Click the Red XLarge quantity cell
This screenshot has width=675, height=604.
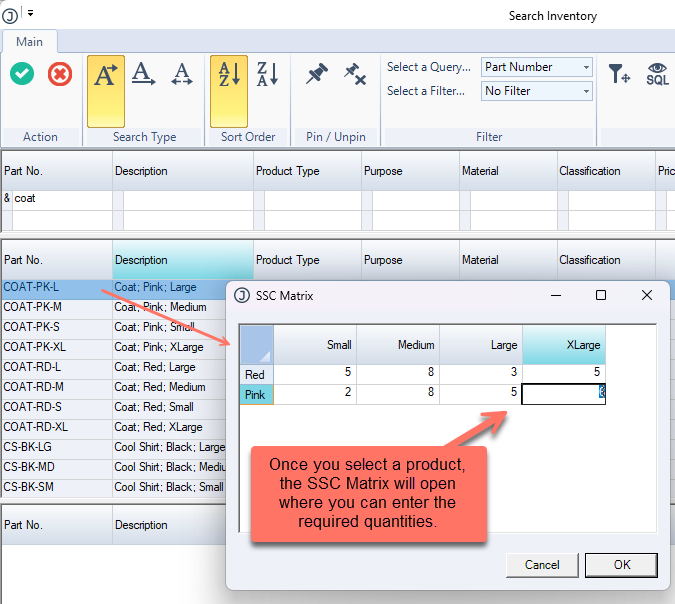pos(564,374)
